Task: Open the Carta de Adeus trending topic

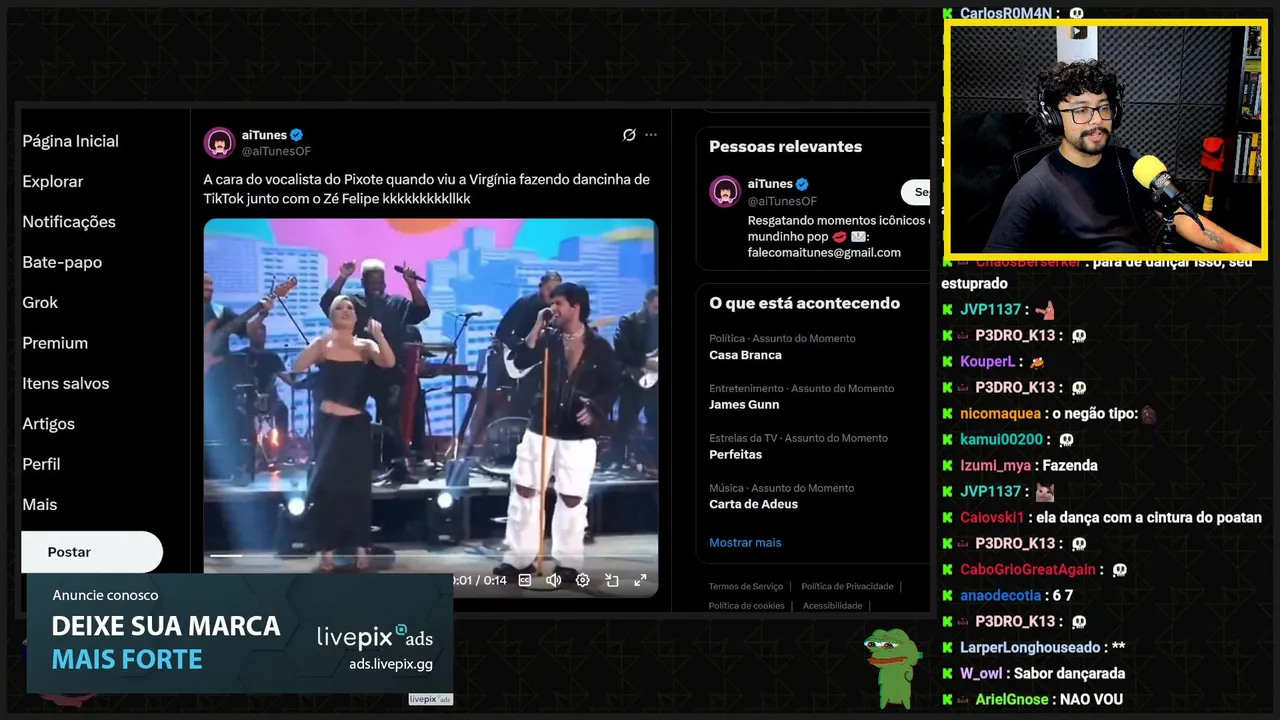Action: [753, 504]
